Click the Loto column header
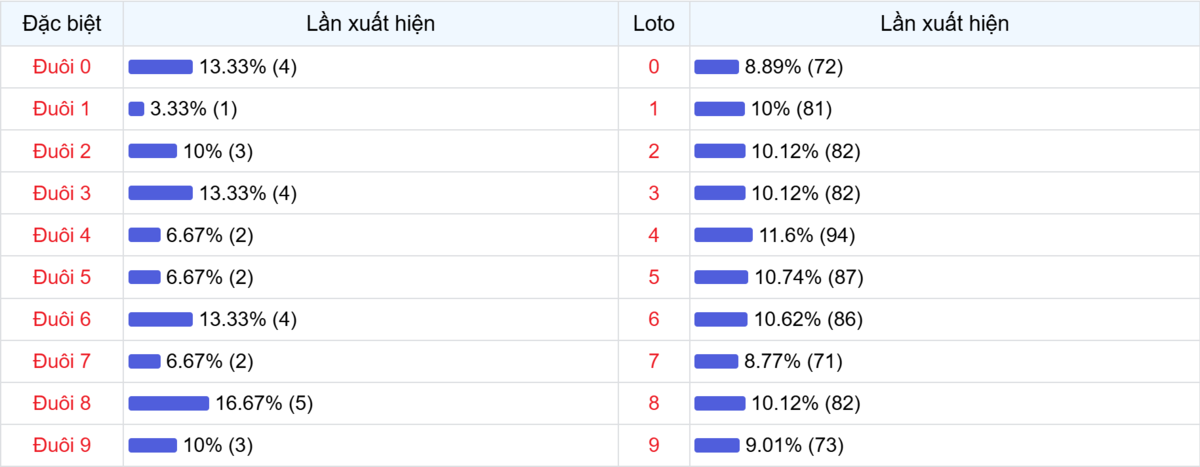The width and height of the screenshot is (1200, 467). 654,24
